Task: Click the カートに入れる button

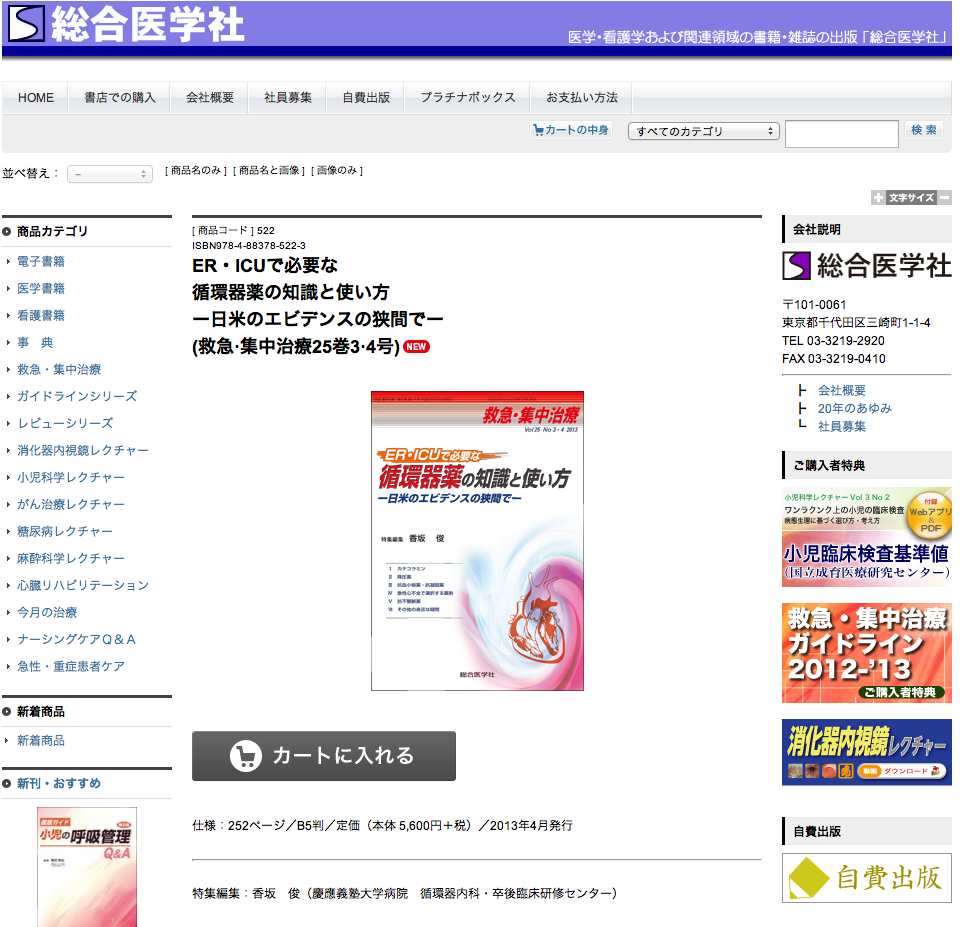Action: coord(324,756)
